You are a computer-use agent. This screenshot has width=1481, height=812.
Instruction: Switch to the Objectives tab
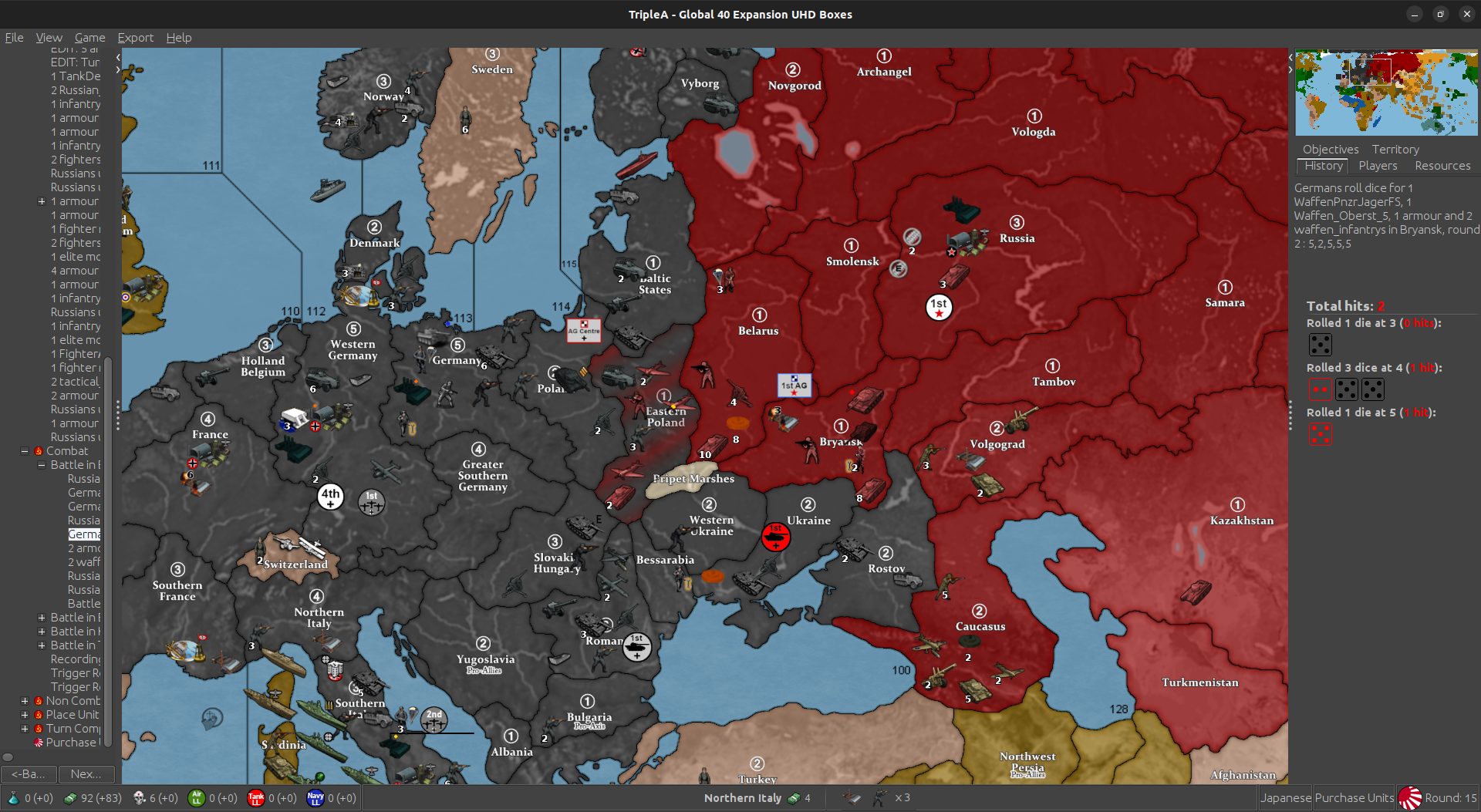click(x=1331, y=149)
